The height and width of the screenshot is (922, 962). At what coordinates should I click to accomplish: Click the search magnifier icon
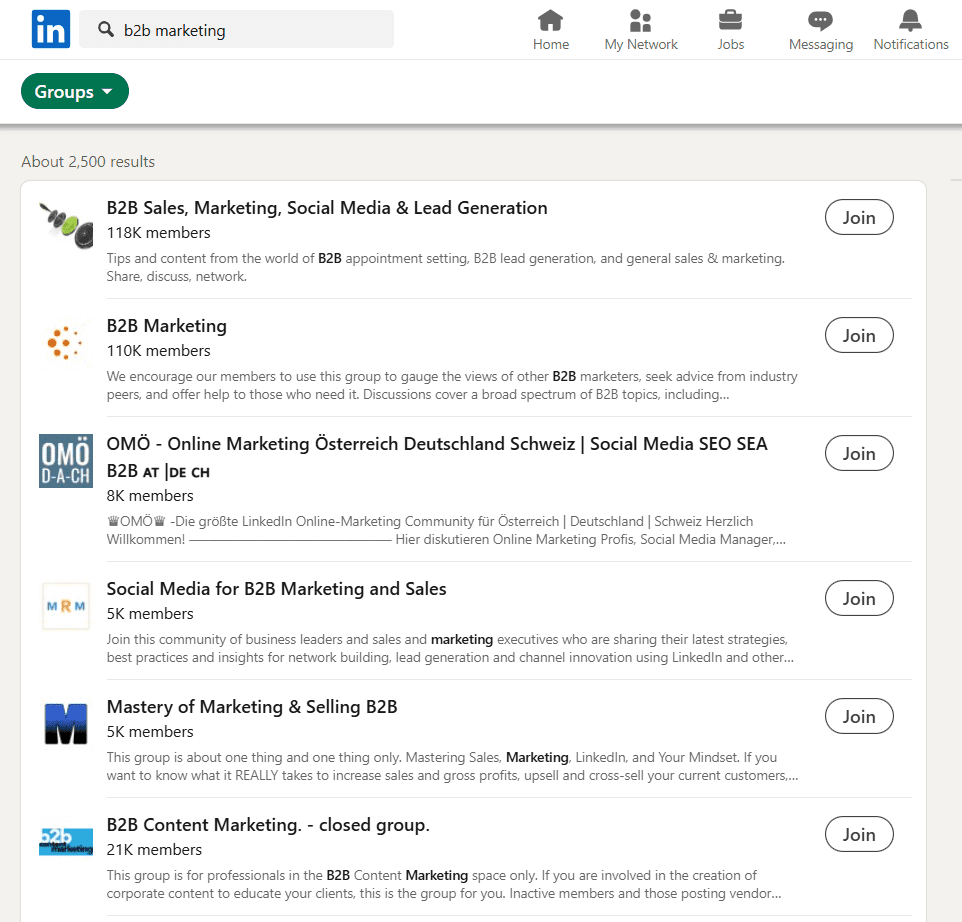pos(106,29)
